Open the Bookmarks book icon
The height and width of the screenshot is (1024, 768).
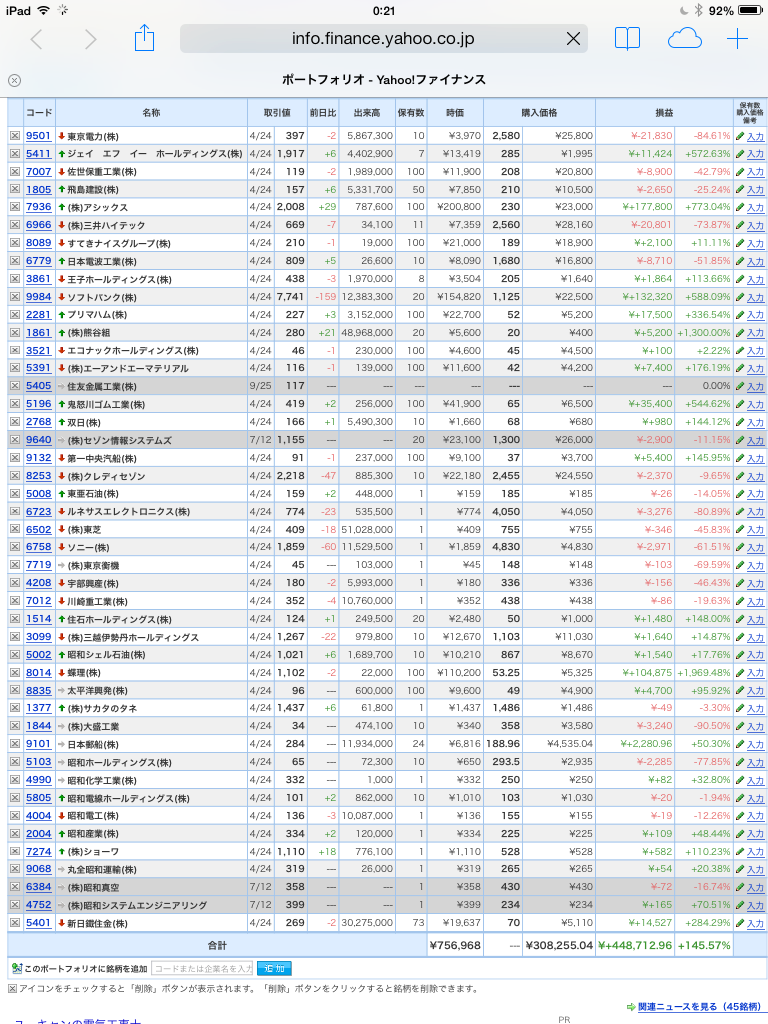pos(627,39)
